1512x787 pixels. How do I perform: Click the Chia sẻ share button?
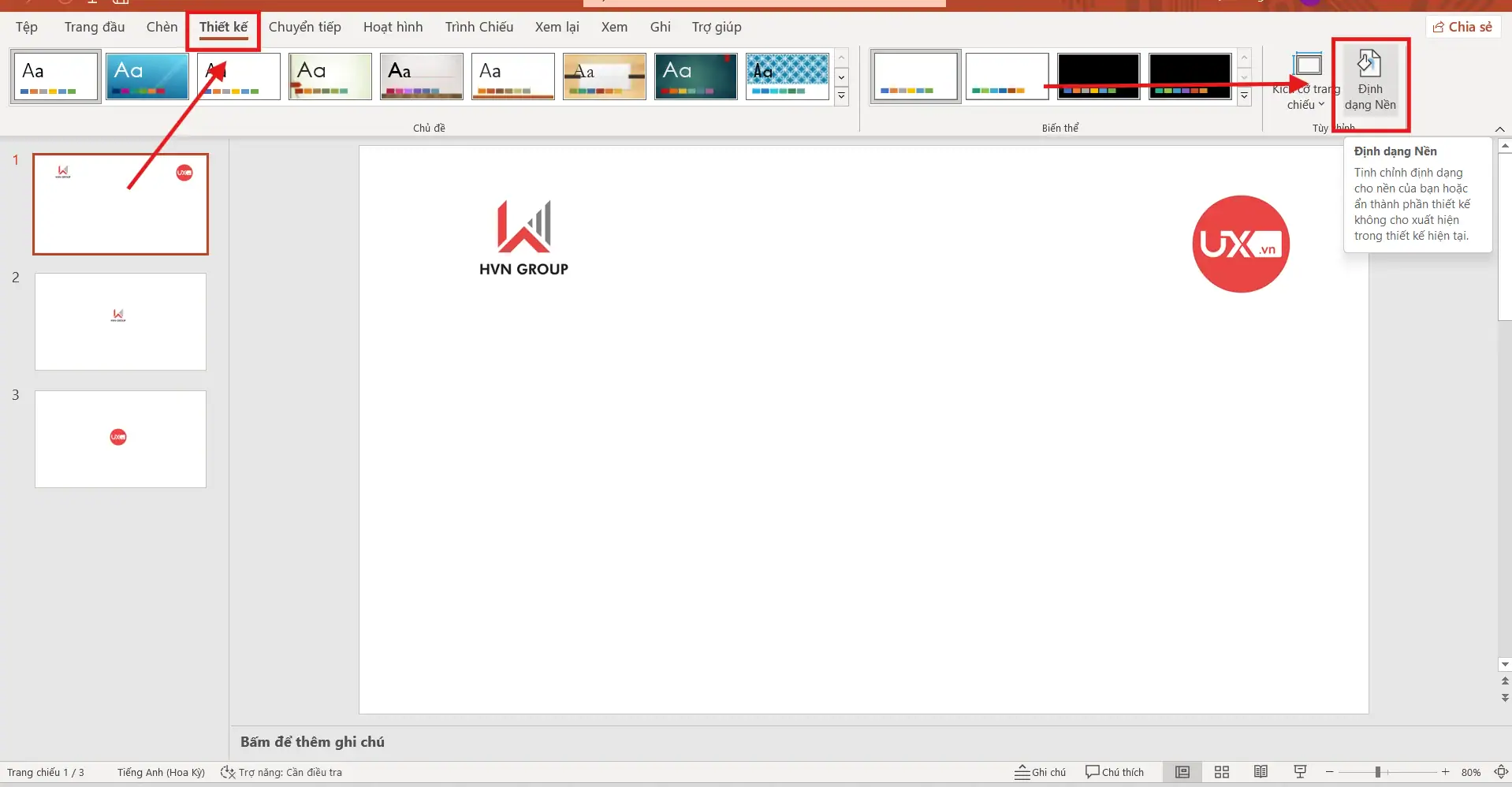point(1462,27)
